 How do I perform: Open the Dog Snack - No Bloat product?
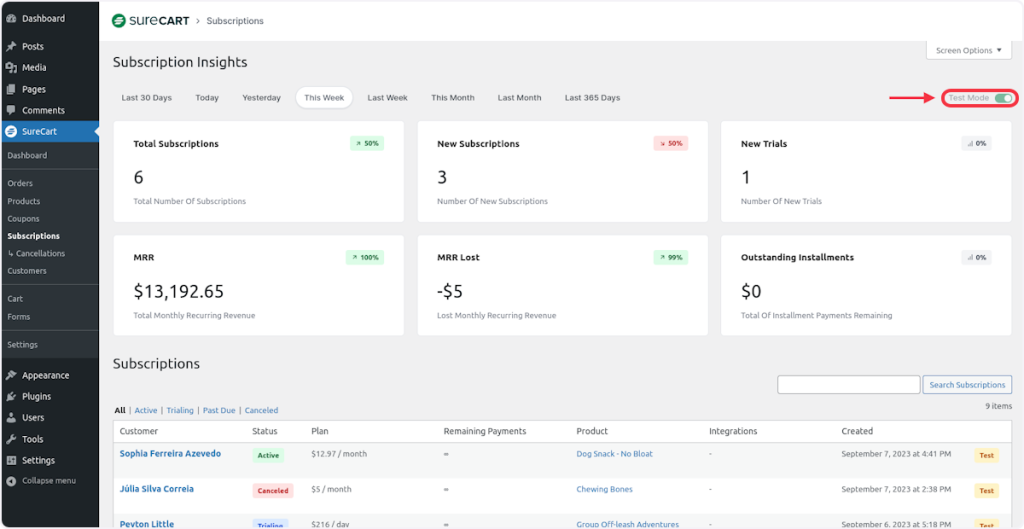pos(614,454)
